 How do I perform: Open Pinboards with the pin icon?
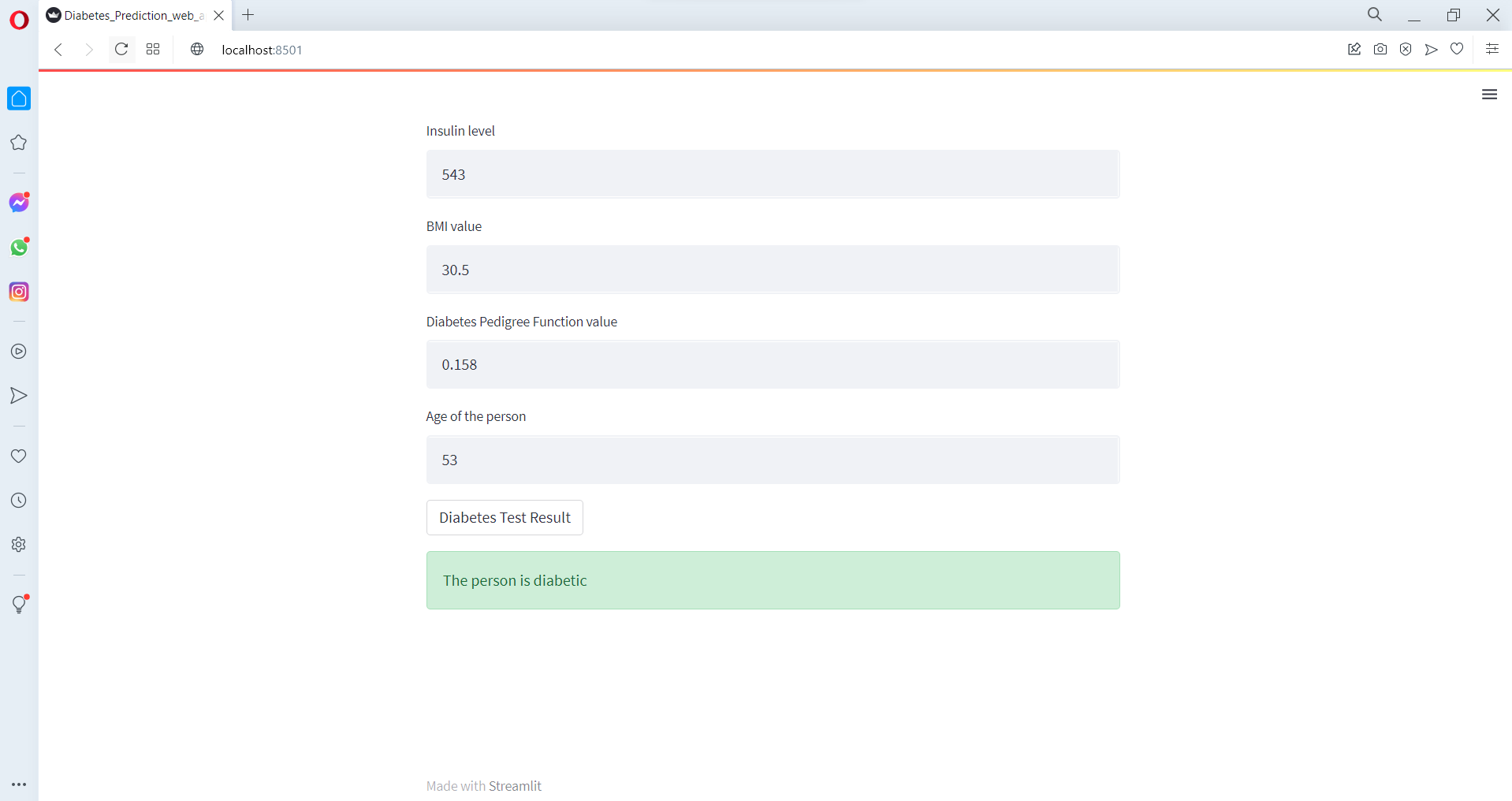tap(1354, 49)
